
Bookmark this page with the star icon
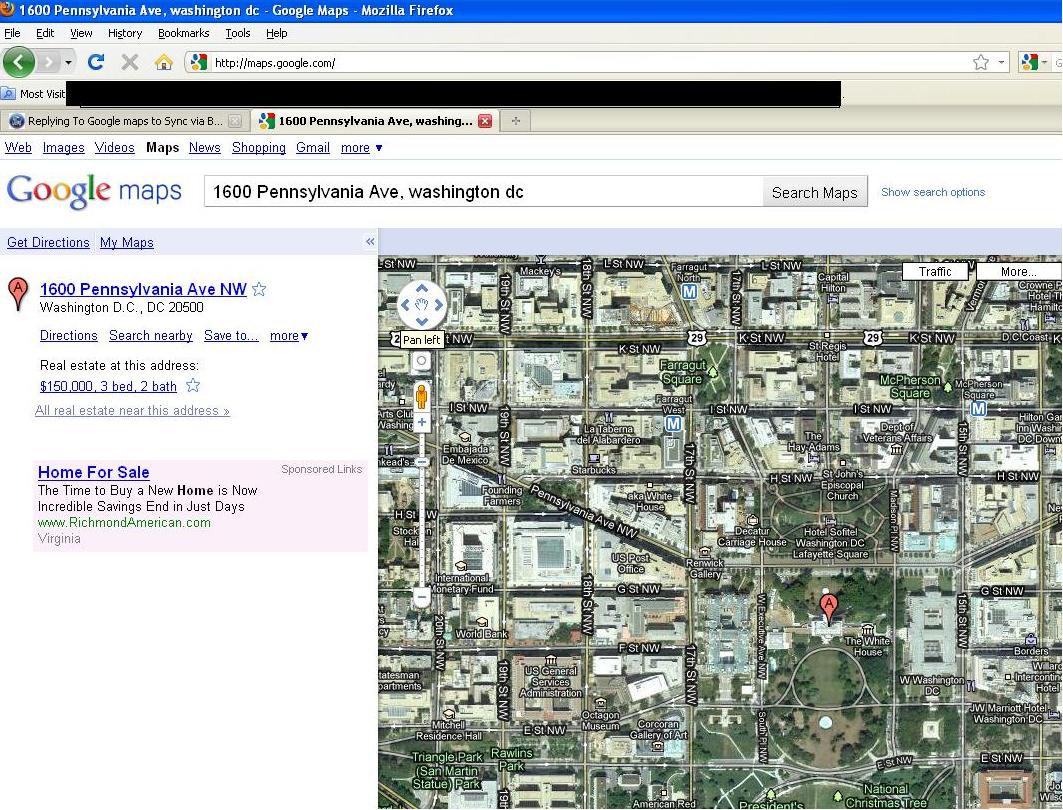click(x=980, y=62)
